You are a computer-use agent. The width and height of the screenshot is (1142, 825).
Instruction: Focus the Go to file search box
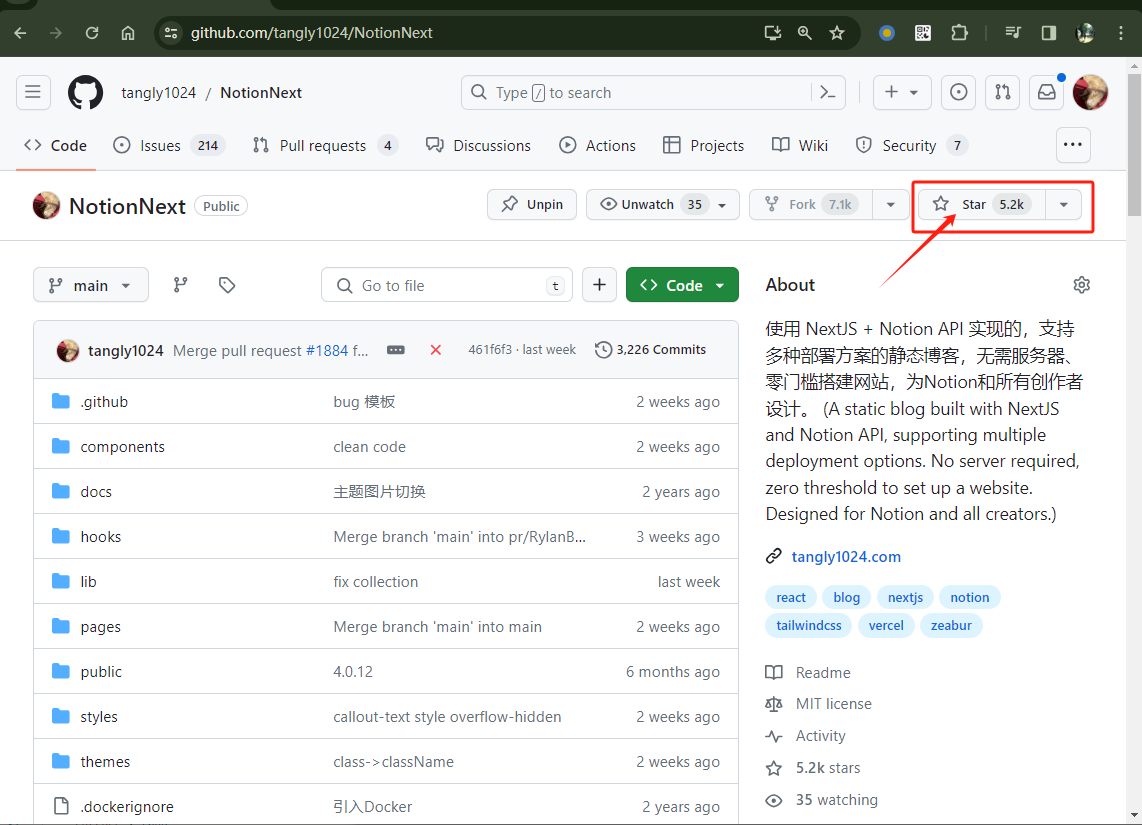pos(446,285)
